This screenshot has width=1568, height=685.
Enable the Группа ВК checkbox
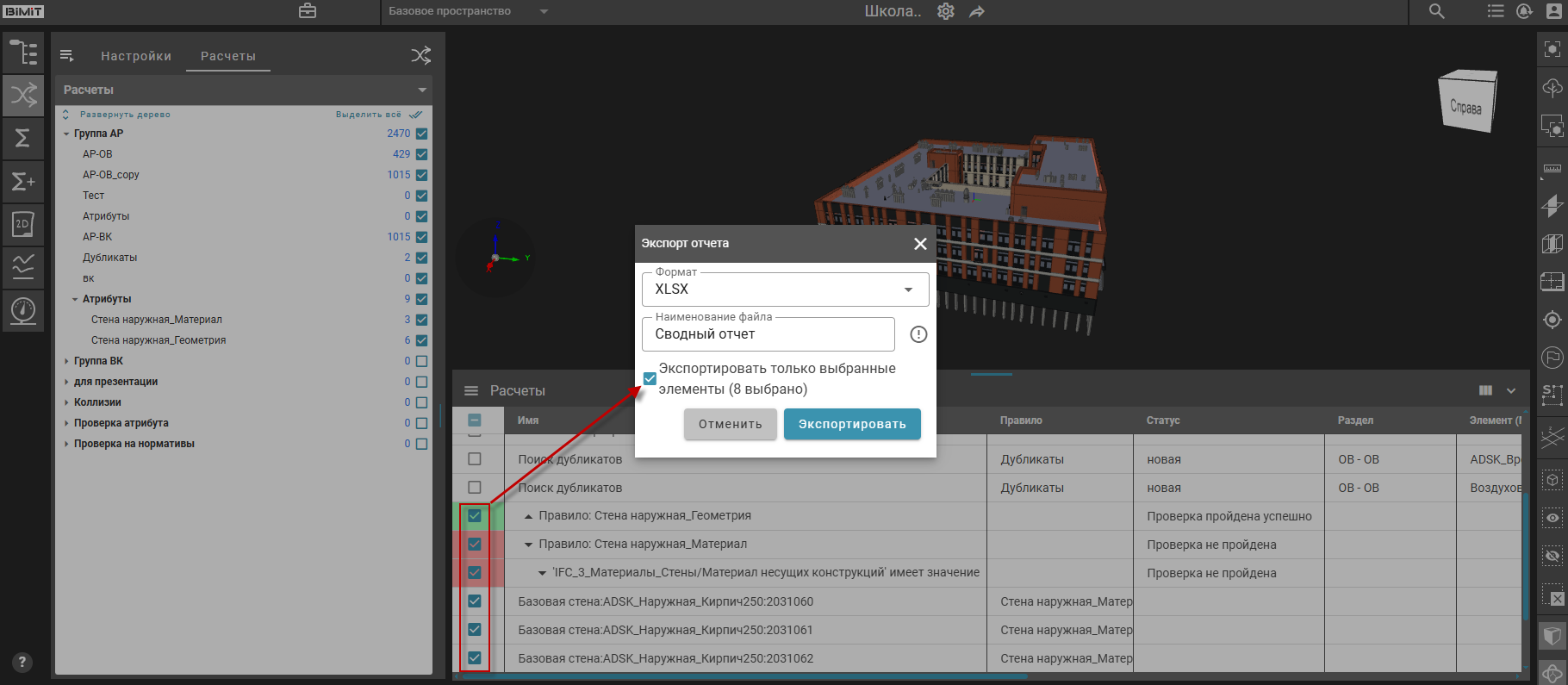pos(421,361)
